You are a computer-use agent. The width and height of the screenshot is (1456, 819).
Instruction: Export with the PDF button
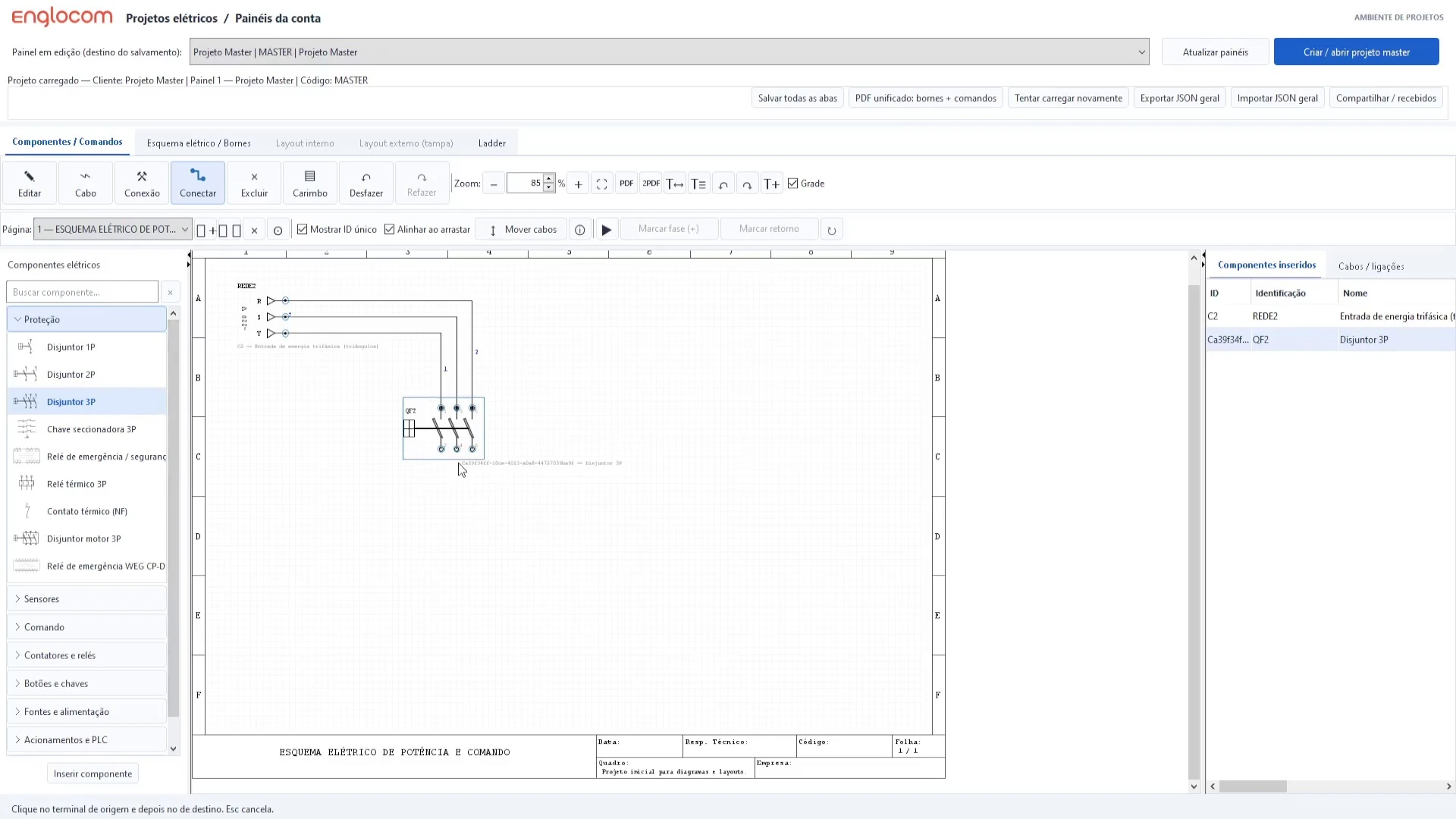coord(626,184)
